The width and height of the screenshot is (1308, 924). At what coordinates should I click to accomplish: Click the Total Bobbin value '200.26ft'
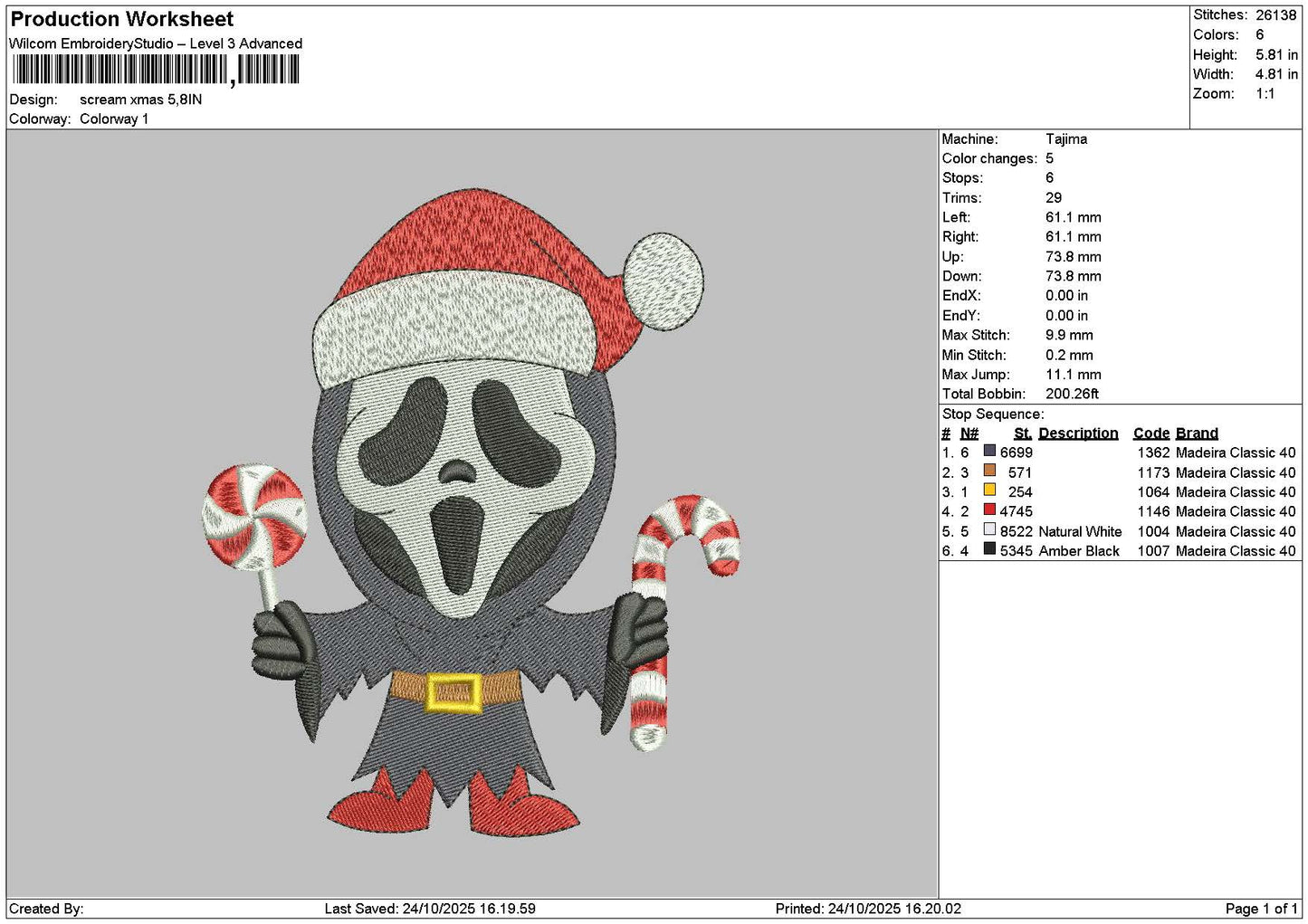pos(1072,394)
